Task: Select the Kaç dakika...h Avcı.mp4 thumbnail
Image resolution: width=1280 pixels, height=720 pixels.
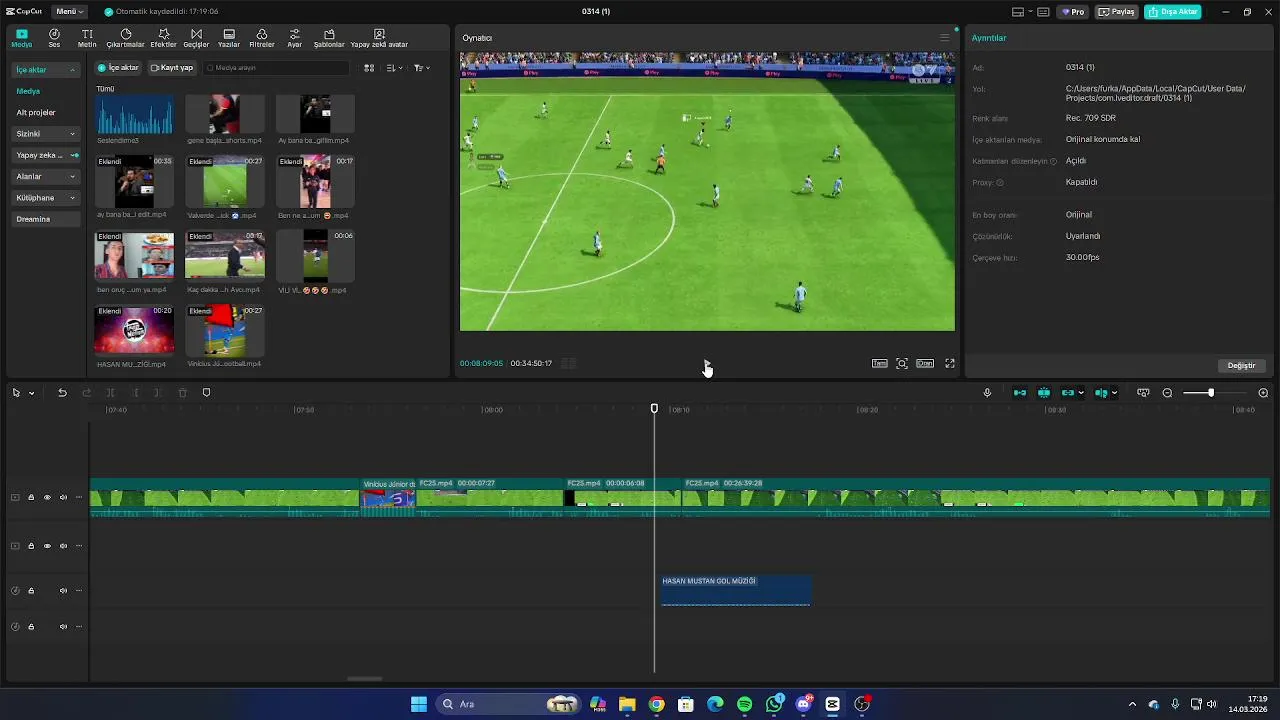Action: pos(225,255)
